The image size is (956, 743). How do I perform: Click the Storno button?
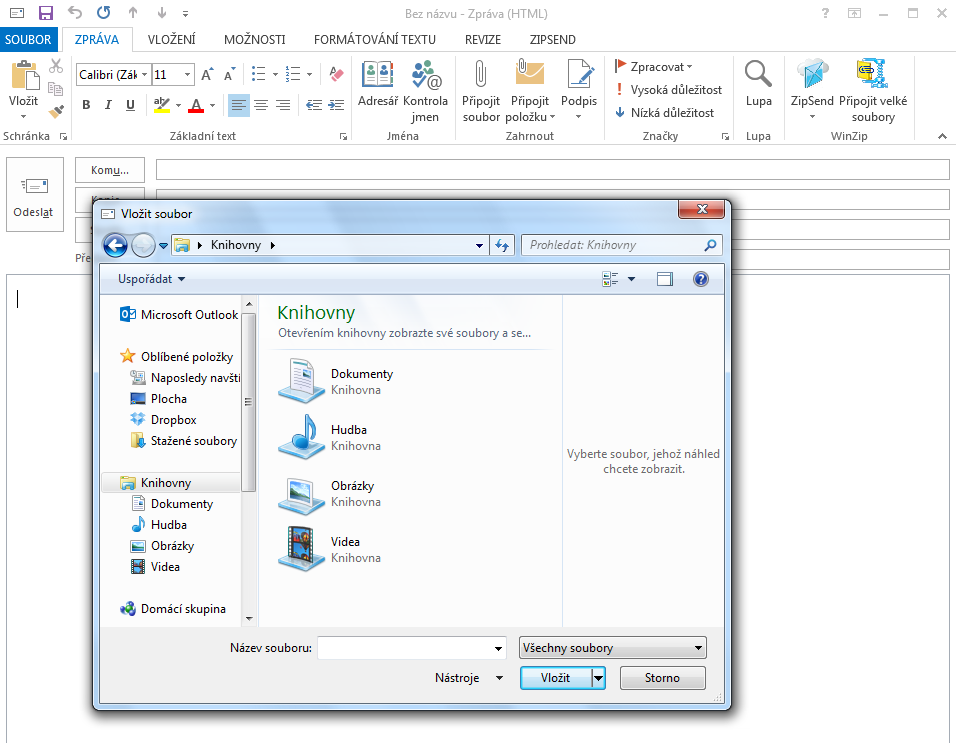662,678
